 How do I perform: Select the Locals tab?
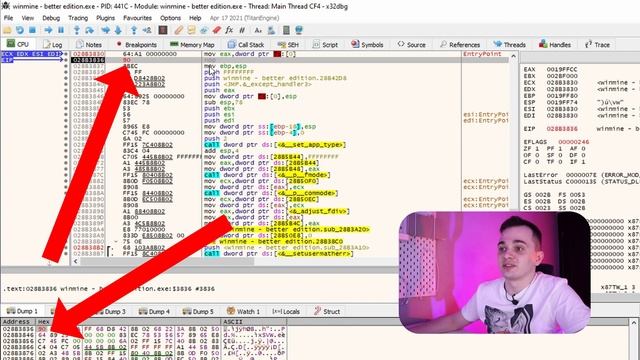pos(286,311)
